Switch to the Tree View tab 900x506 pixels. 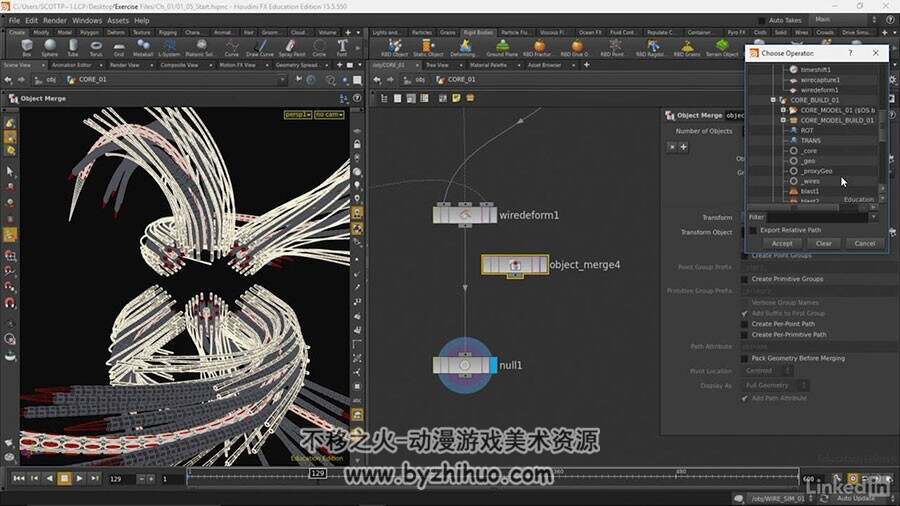[x=437, y=65]
